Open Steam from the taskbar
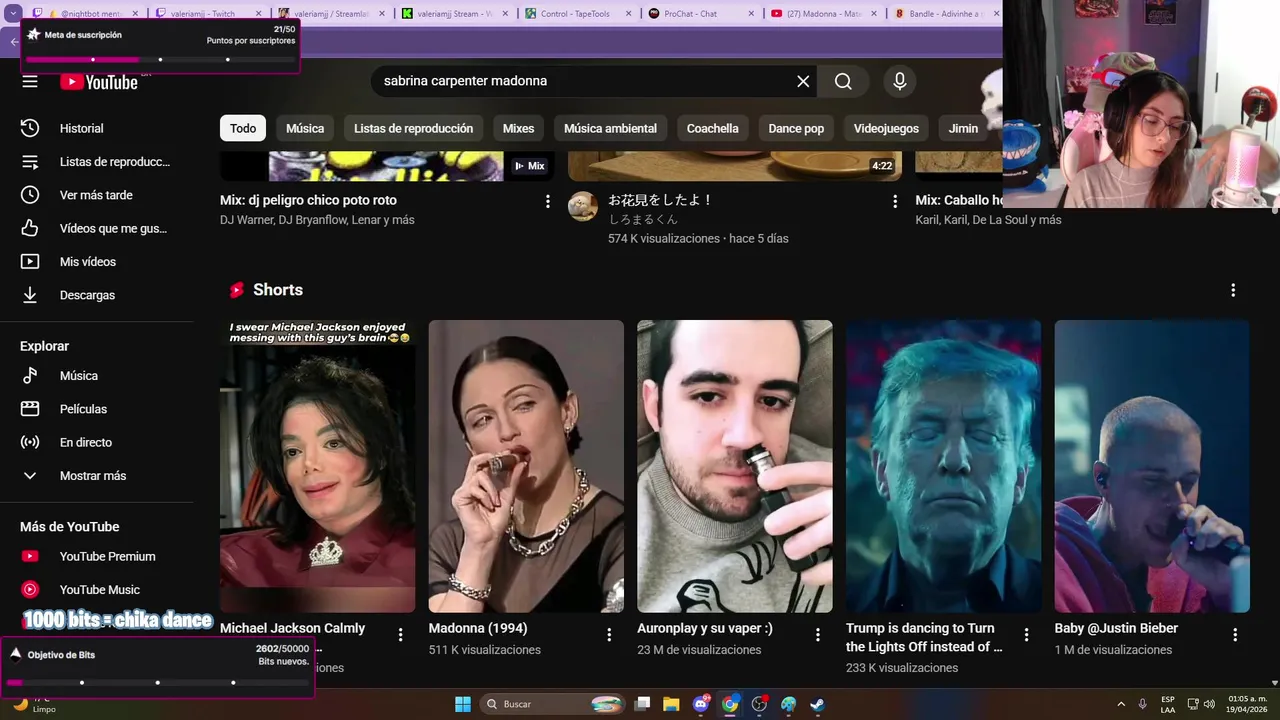The height and width of the screenshot is (720, 1280). coord(817,704)
